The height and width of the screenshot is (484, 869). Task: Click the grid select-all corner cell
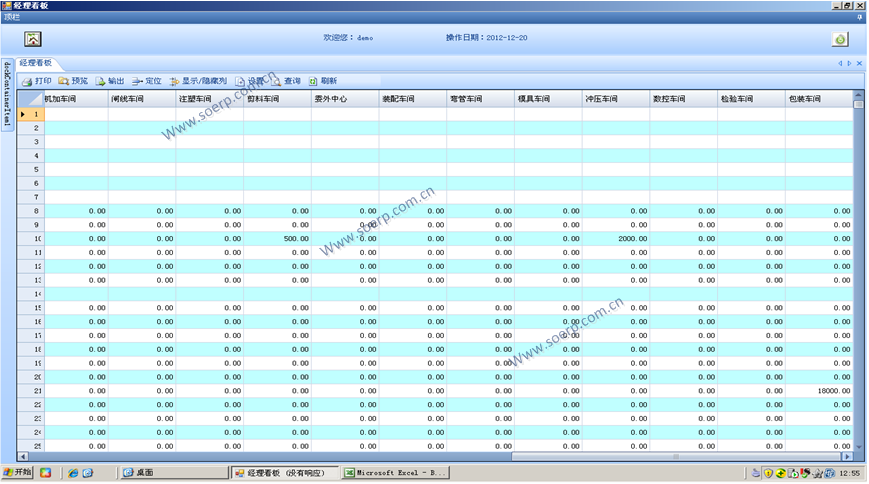coord(30,99)
